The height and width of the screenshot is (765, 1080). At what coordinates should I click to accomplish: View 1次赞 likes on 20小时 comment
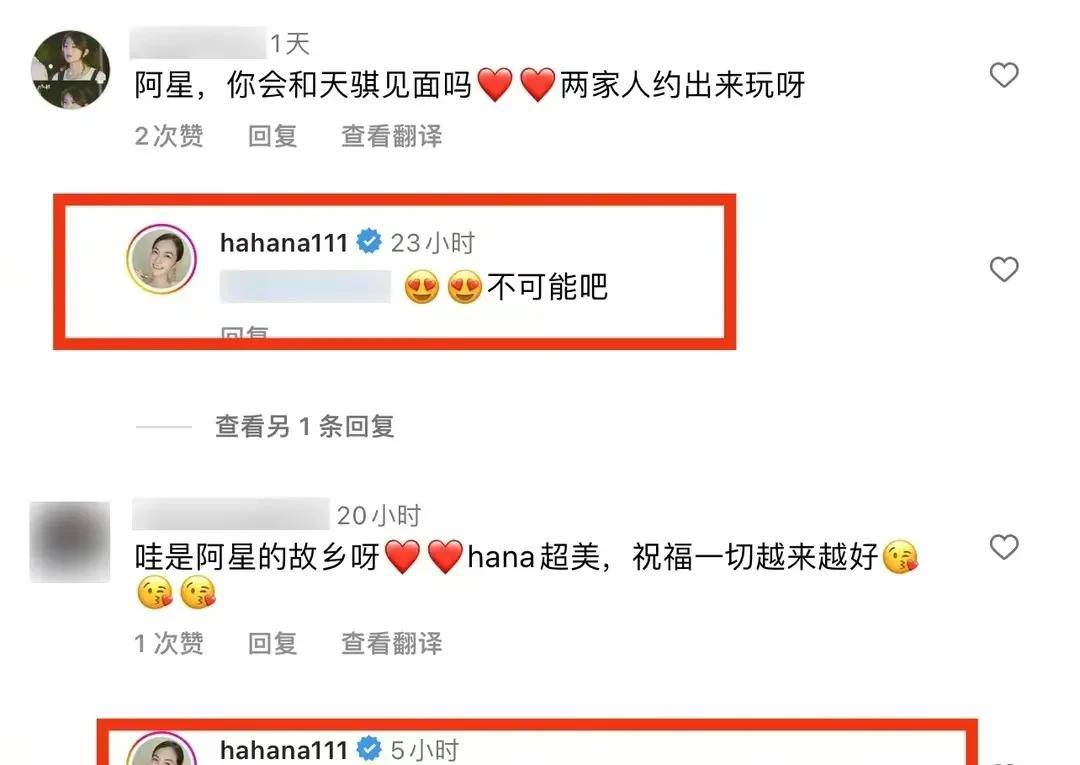169,643
